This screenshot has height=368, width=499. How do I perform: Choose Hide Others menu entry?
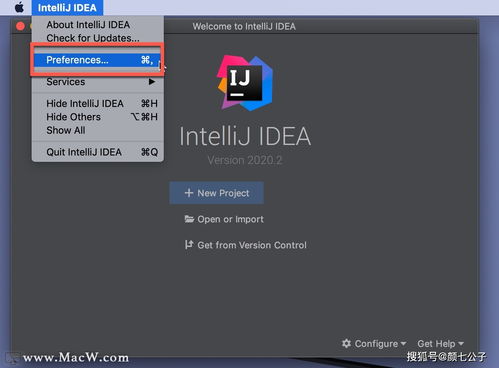[97, 117]
